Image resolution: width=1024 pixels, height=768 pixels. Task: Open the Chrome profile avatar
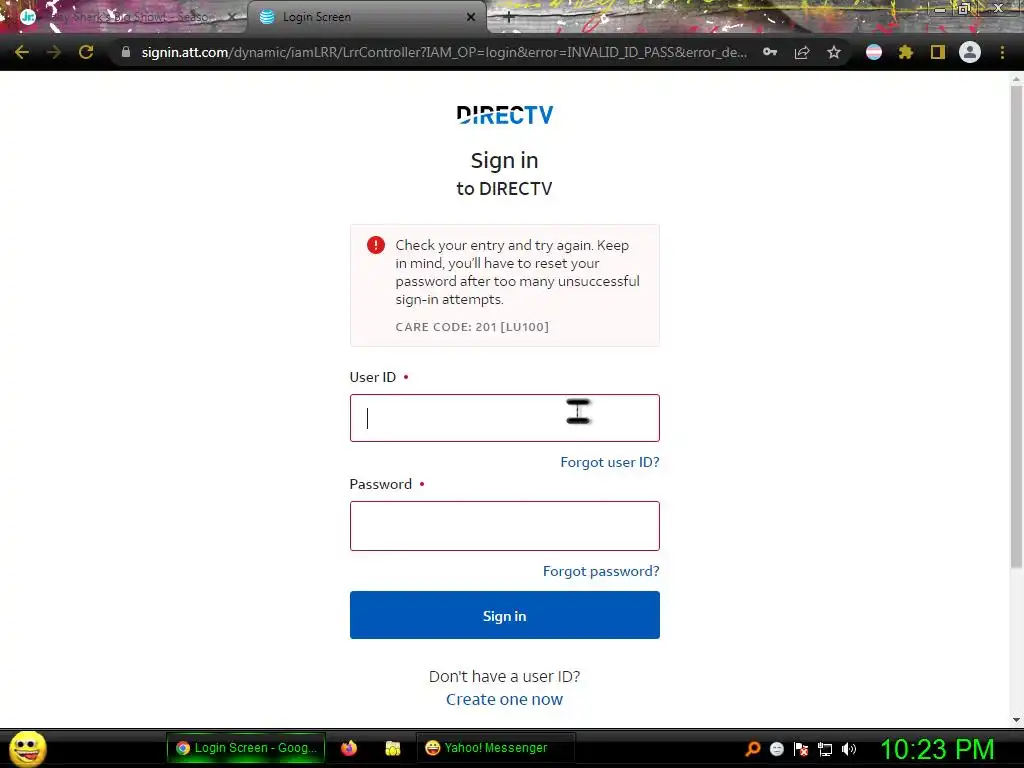click(970, 52)
